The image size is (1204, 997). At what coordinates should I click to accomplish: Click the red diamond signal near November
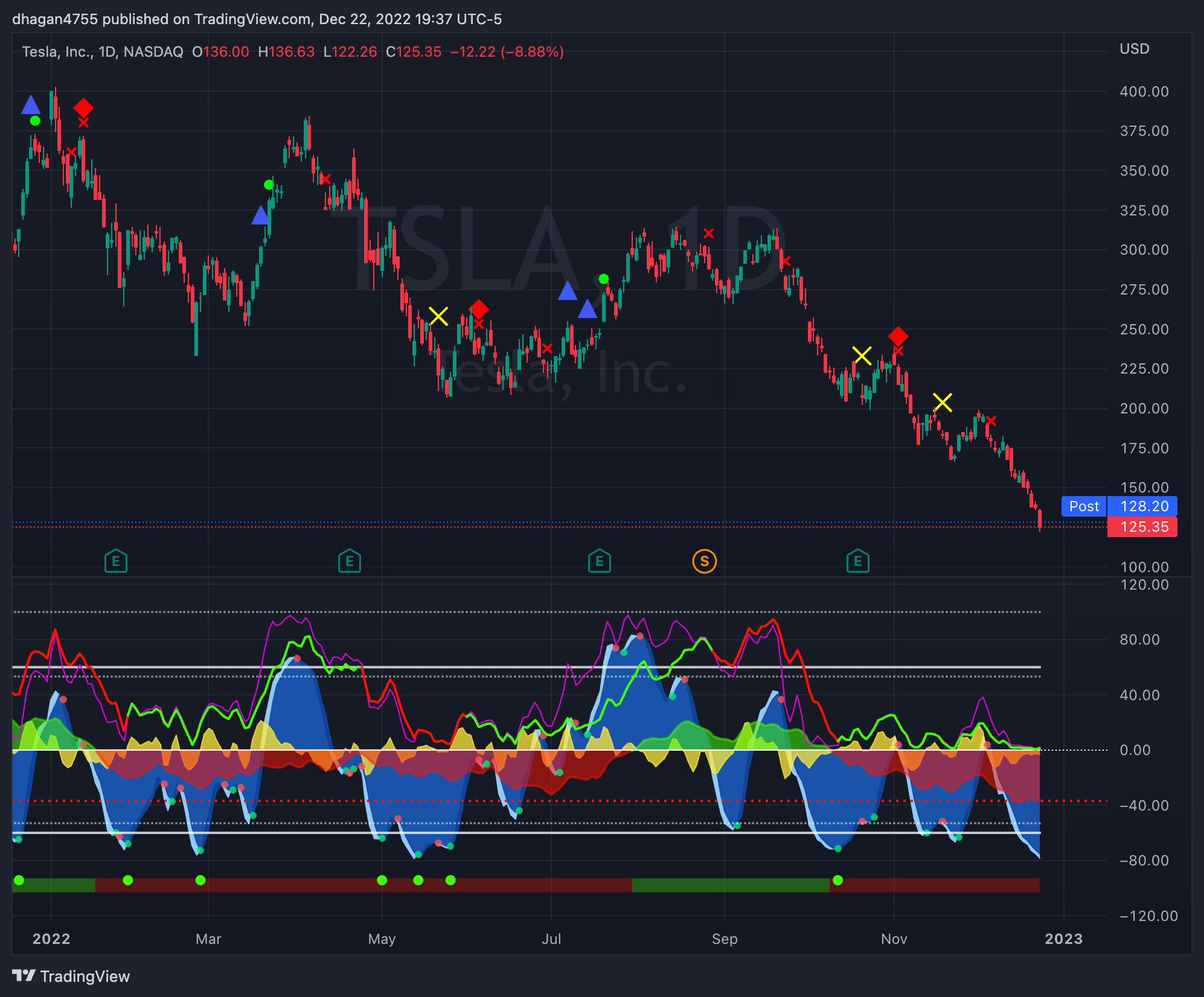coord(898,336)
